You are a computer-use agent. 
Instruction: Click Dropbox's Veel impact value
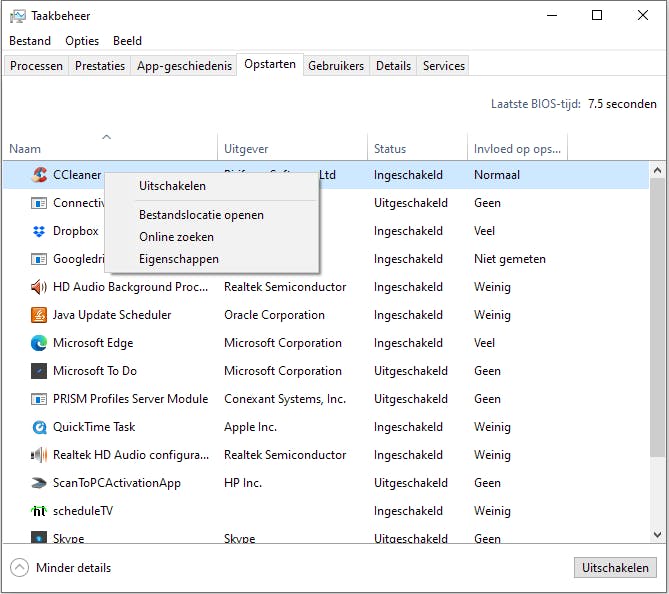tap(484, 231)
